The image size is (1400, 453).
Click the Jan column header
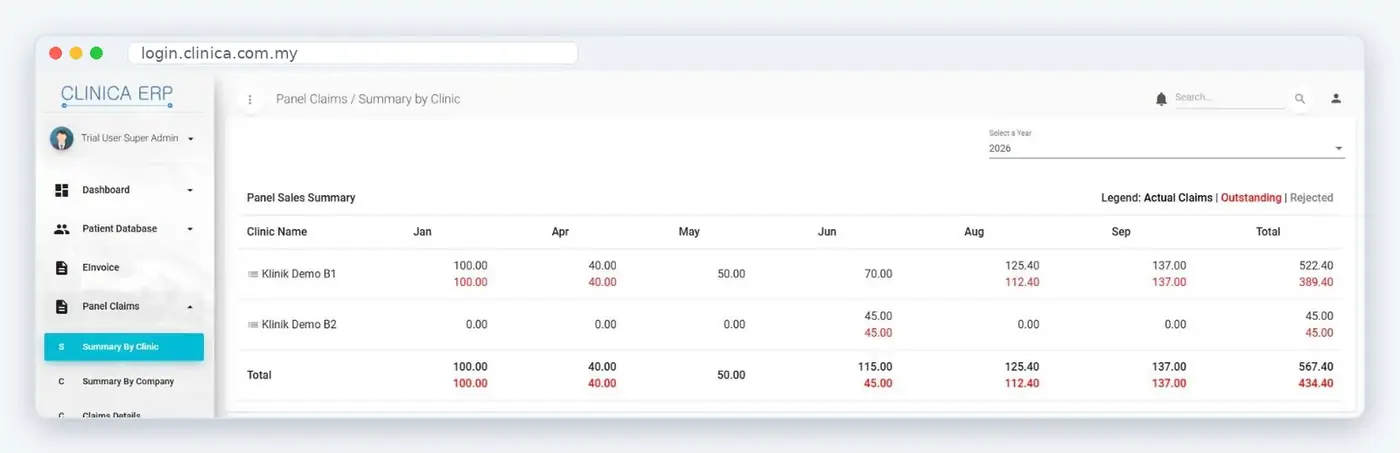pyautogui.click(x=422, y=232)
